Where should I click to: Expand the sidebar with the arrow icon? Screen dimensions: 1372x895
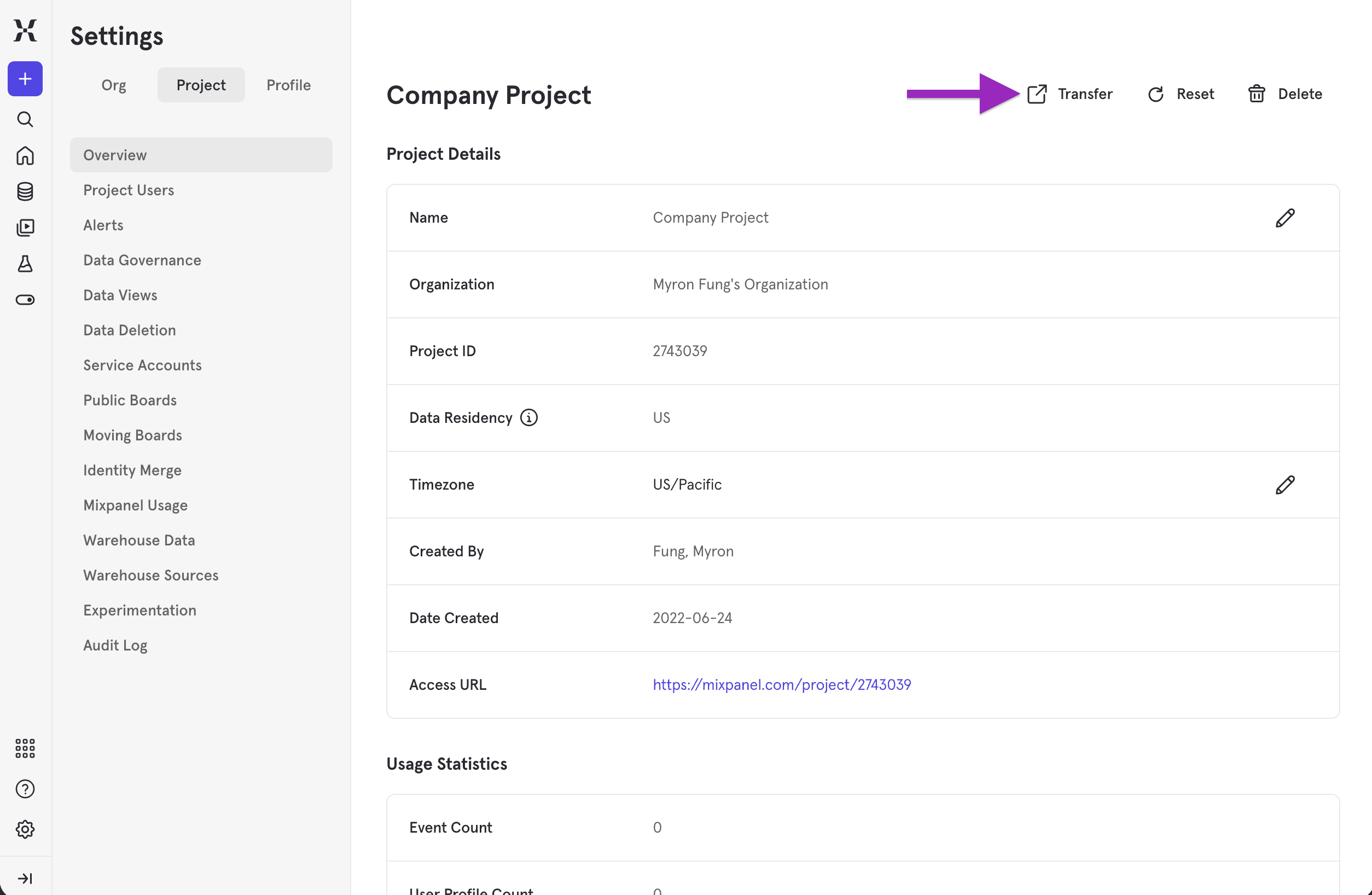click(25, 878)
